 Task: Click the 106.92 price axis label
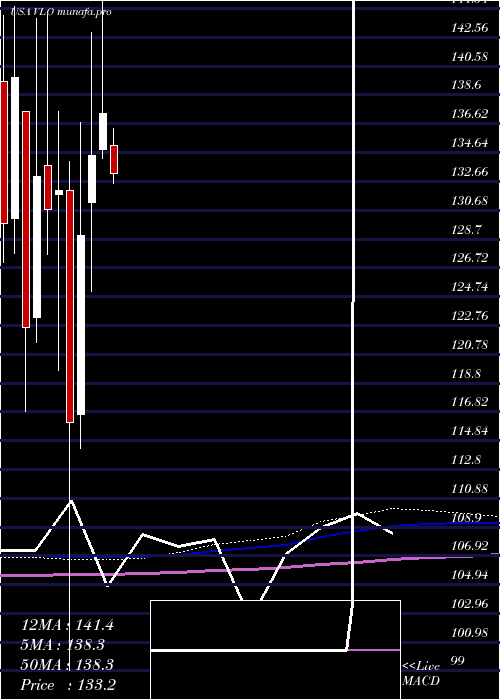click(470, 546)
